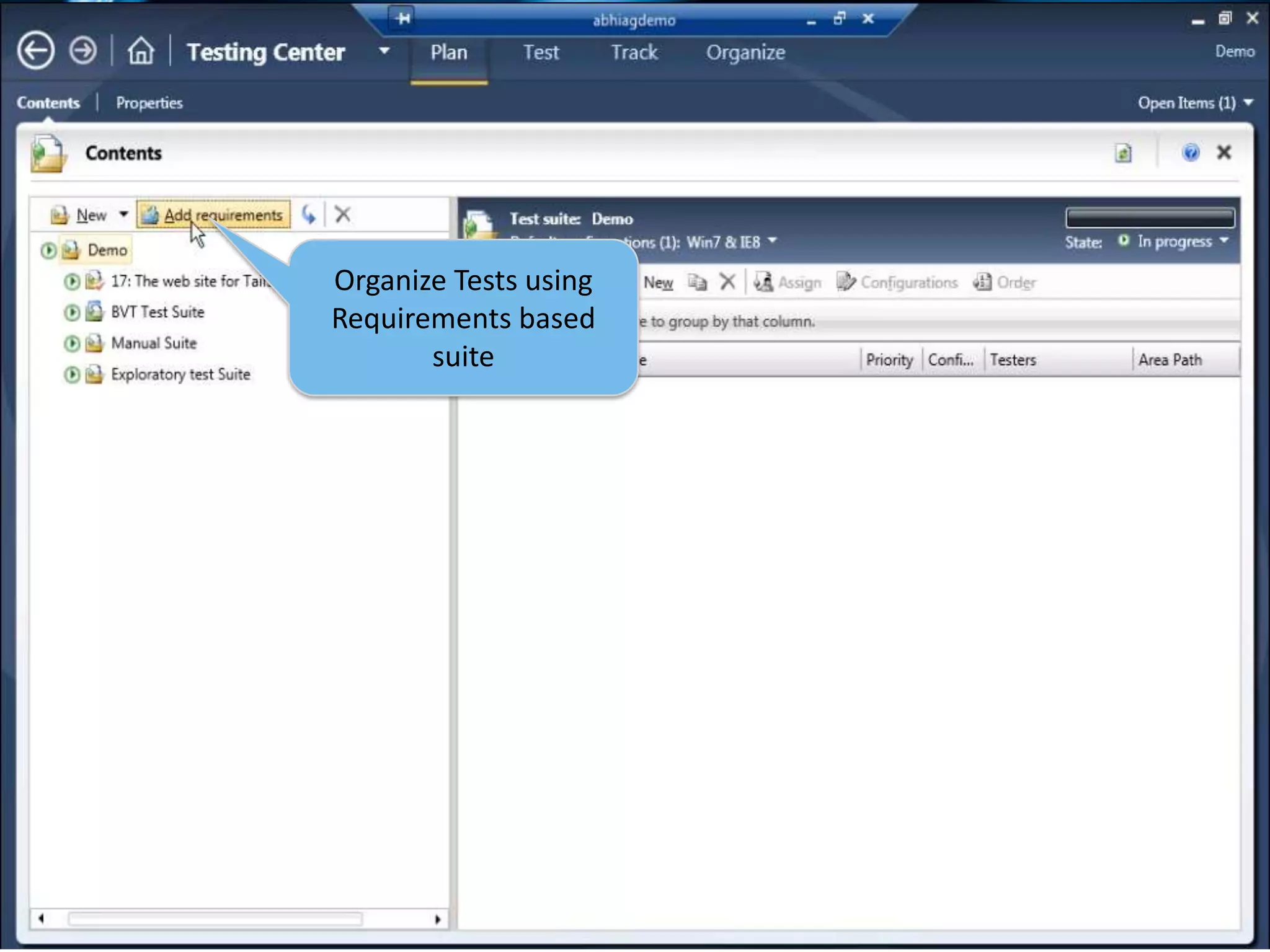The width and height of the screenshot is (1270, 952).
Task: Click the remove test case X icon
Action: [727, 282]
